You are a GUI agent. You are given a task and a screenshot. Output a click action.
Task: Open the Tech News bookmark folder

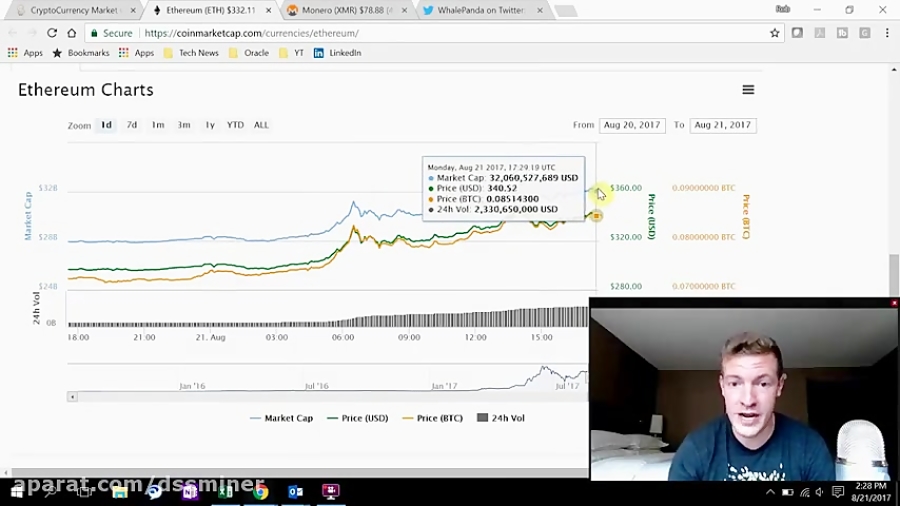tap(191, 53)
